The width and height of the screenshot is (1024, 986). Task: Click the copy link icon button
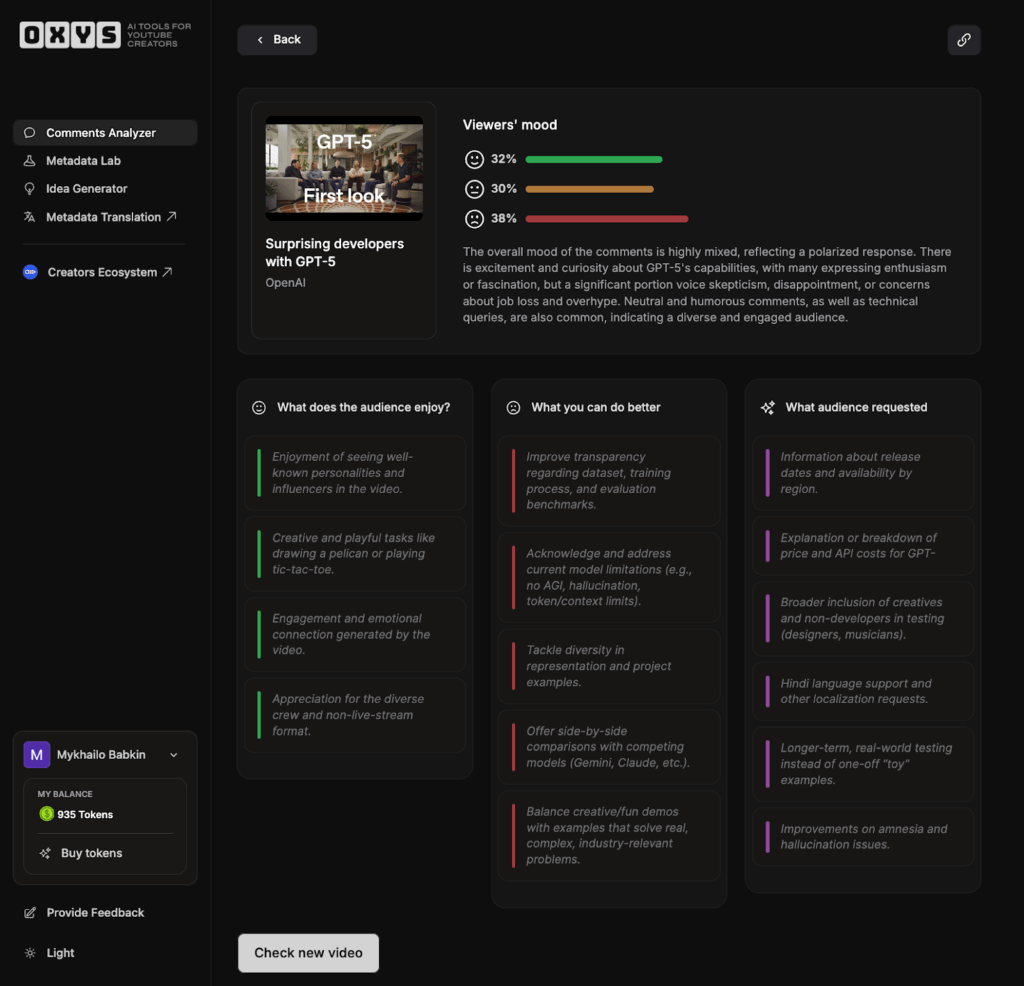[963, 40]
